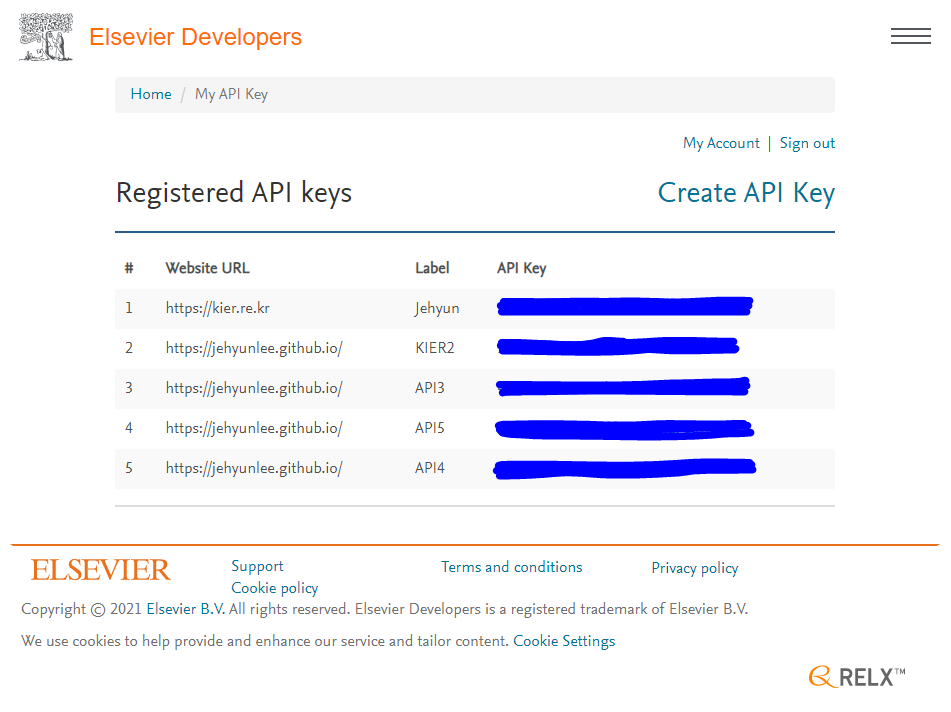The width and height of the screenshot is (951, 712).
Task: Click the Registered API keys heading
Action: (234, 193)
